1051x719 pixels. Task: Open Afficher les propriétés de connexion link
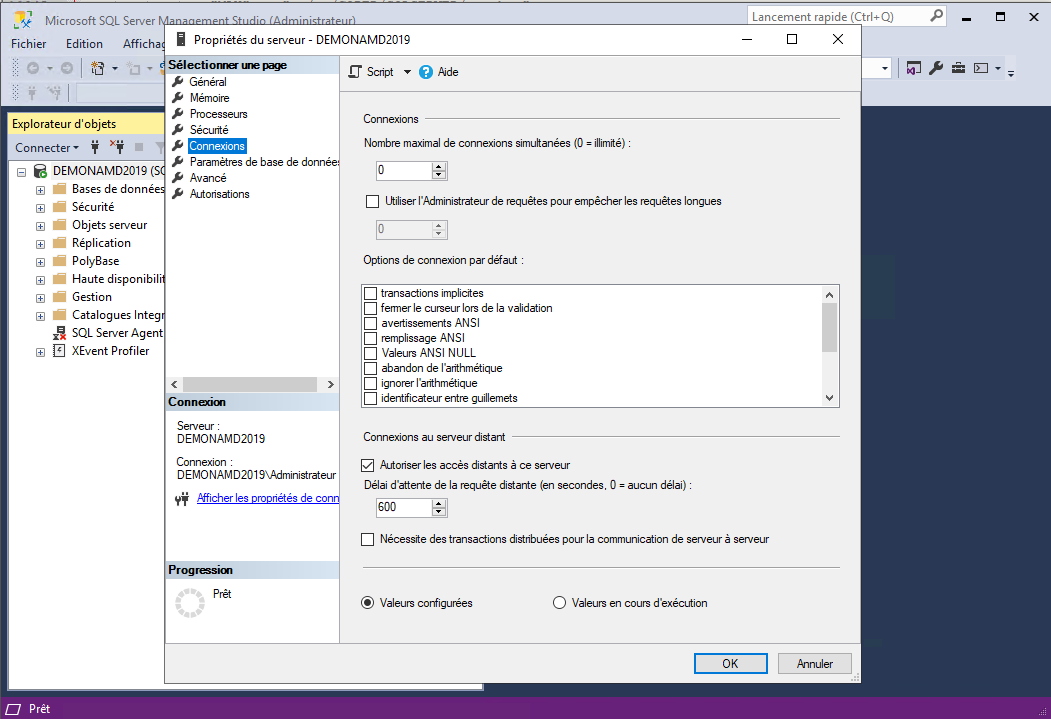pyautogui.click(x=267, y=498)
